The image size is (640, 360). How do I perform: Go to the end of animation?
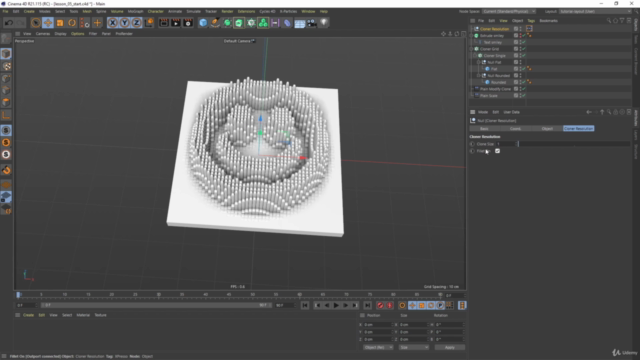(x=367, y=305)
